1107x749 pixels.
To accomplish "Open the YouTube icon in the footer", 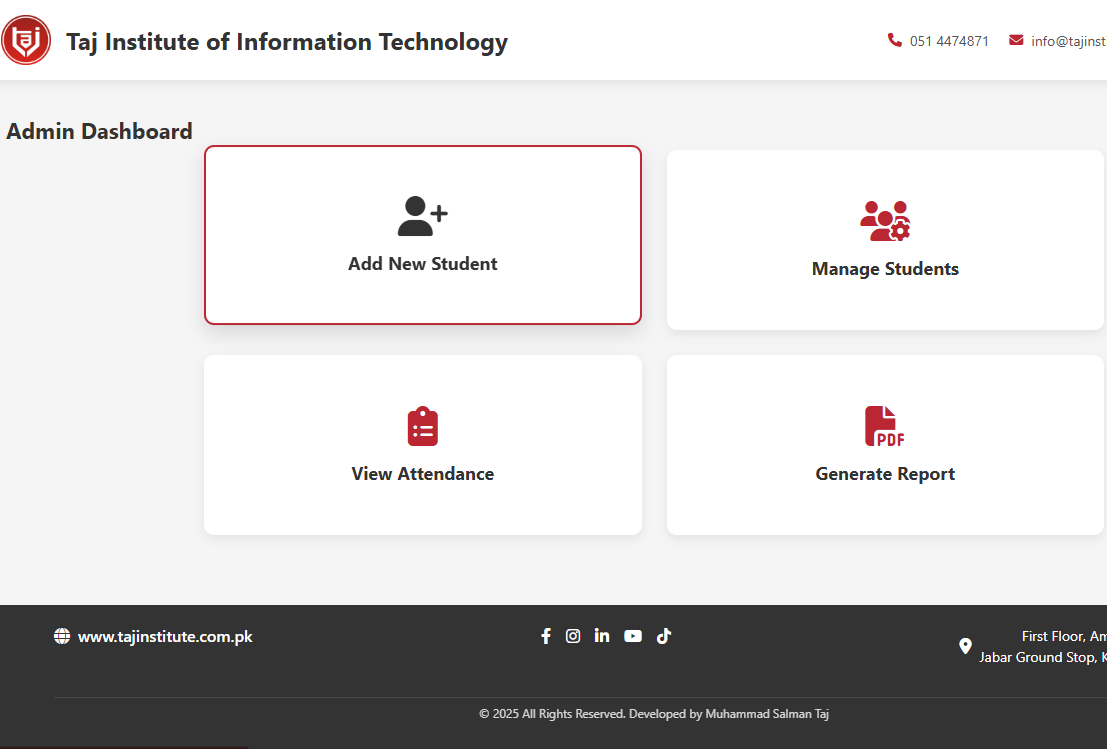I will (x=633, y=636).
